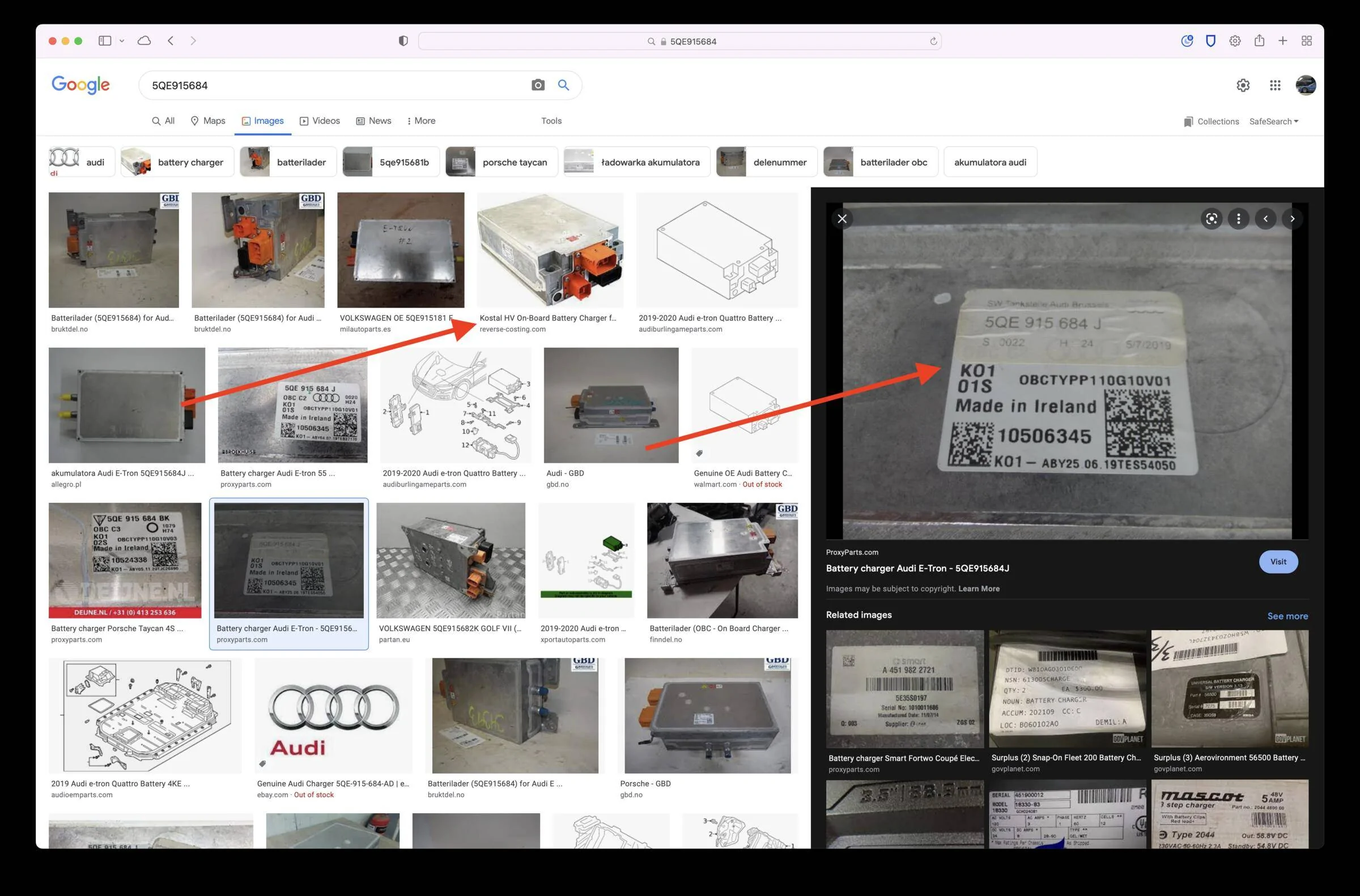Open Collections
Screen dimensions: 1360x896
click(x=1211, y=121)
